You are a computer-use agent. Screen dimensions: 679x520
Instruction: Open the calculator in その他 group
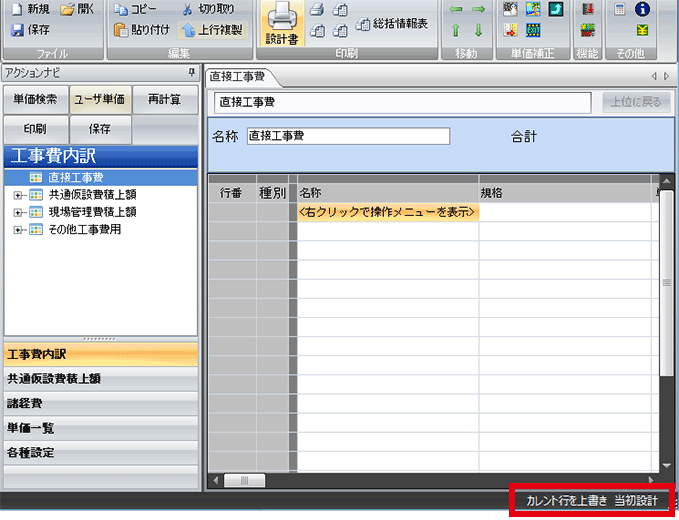pyautogui.click(x=620, y=9)
